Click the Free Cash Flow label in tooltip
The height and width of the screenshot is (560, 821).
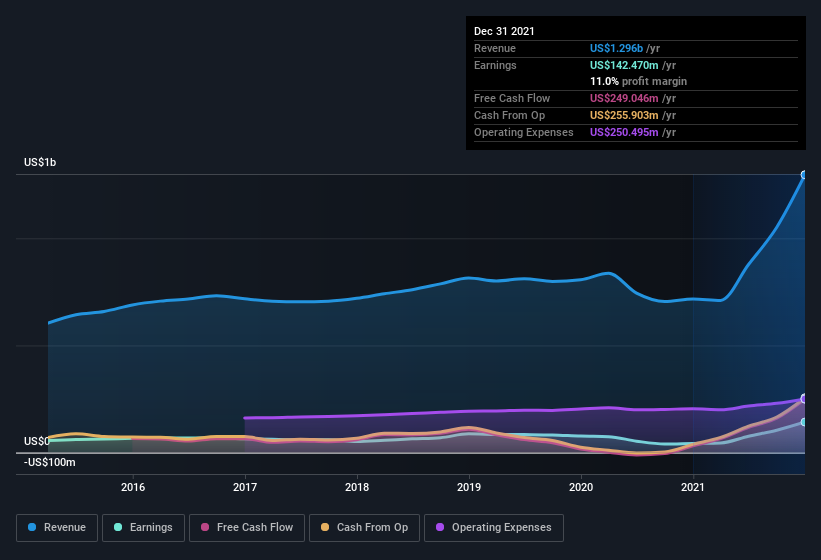pyautogui.click(x=512, y=98)
